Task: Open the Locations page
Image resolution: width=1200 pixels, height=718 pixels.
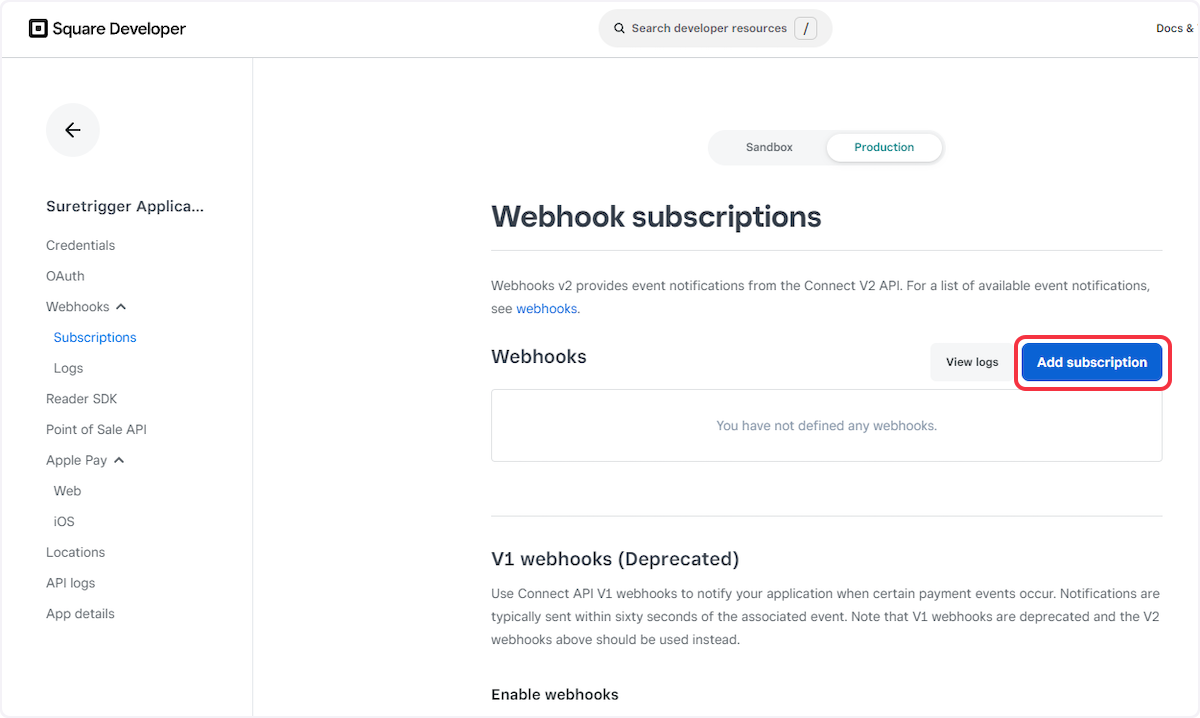Action: (x=75, y=552)
